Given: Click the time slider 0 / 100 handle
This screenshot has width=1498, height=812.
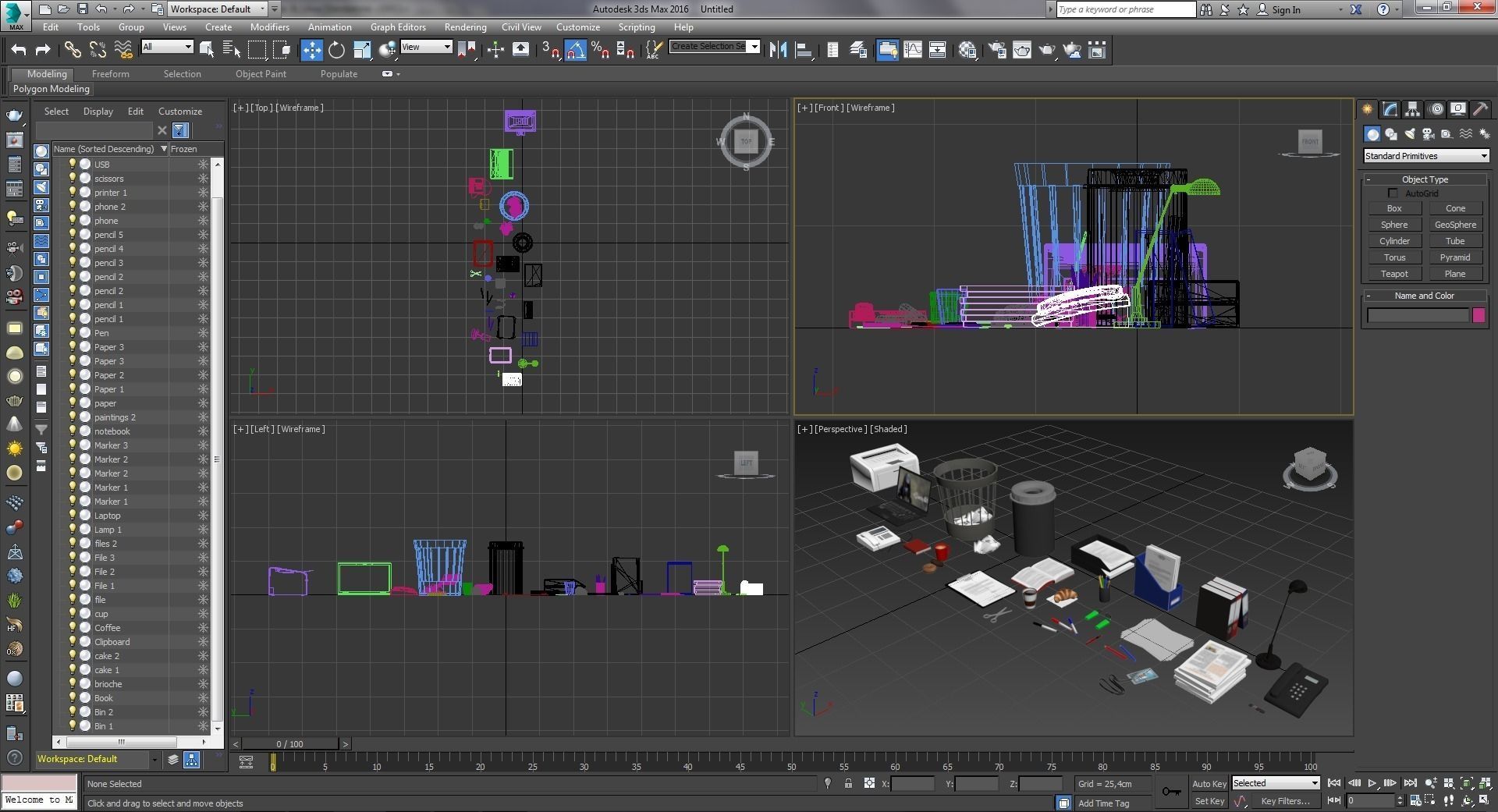Looking at the screenshot, I should pyautogui.click(x=289, y=744).
